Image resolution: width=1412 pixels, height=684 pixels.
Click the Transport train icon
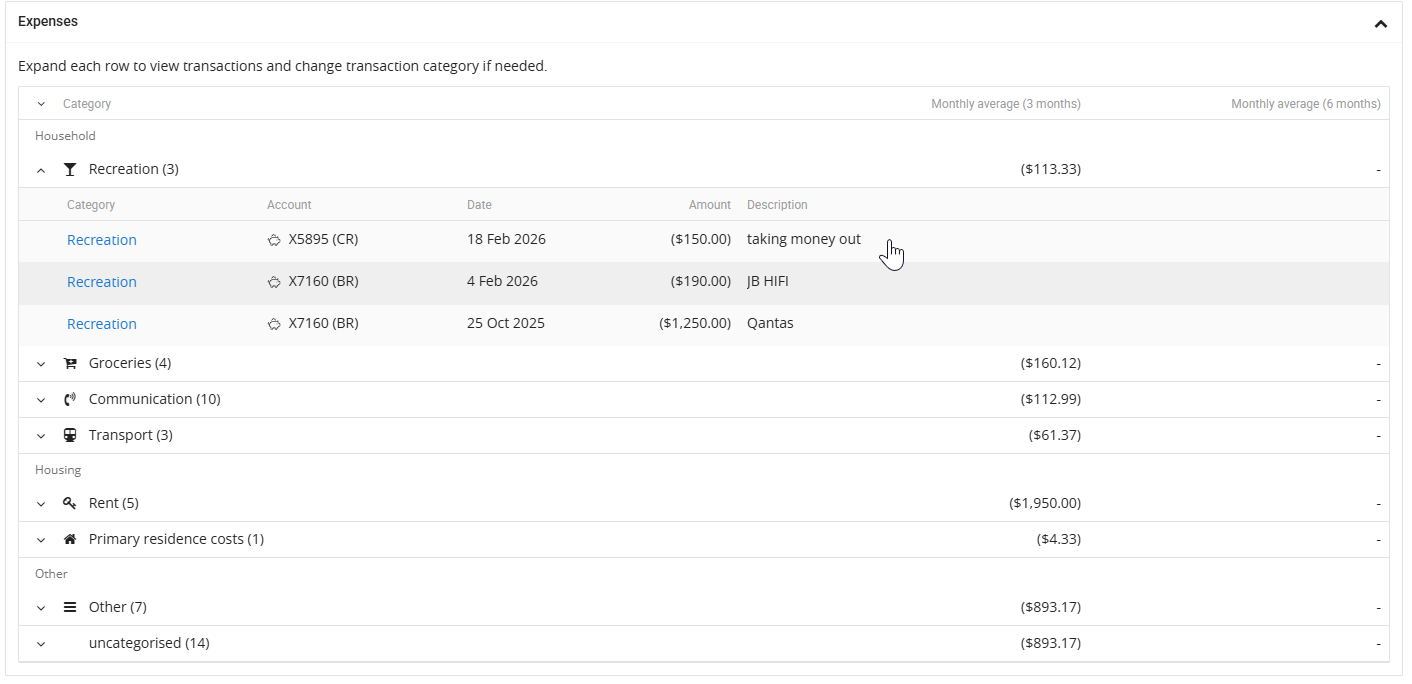coord(70,435)
